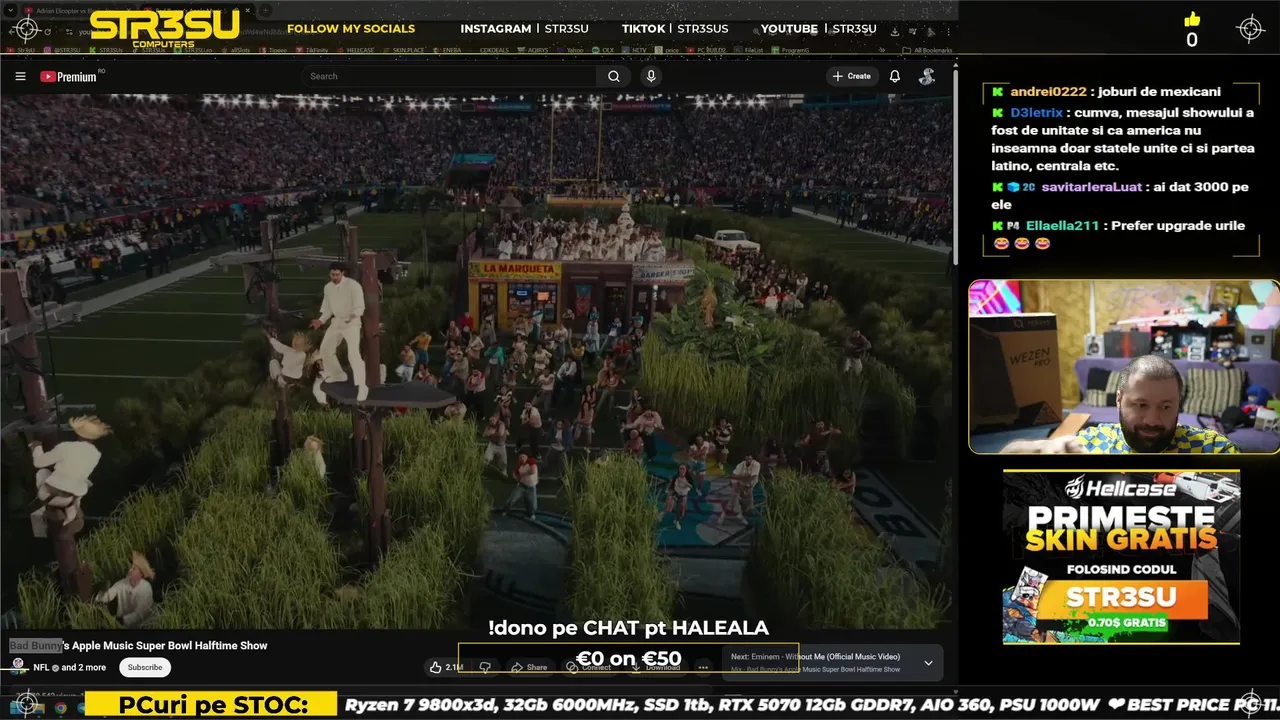Viewport: 1280px width, 720px height.
Task: Click the YOUTUBE STR3SU social label
Action: 818,28
